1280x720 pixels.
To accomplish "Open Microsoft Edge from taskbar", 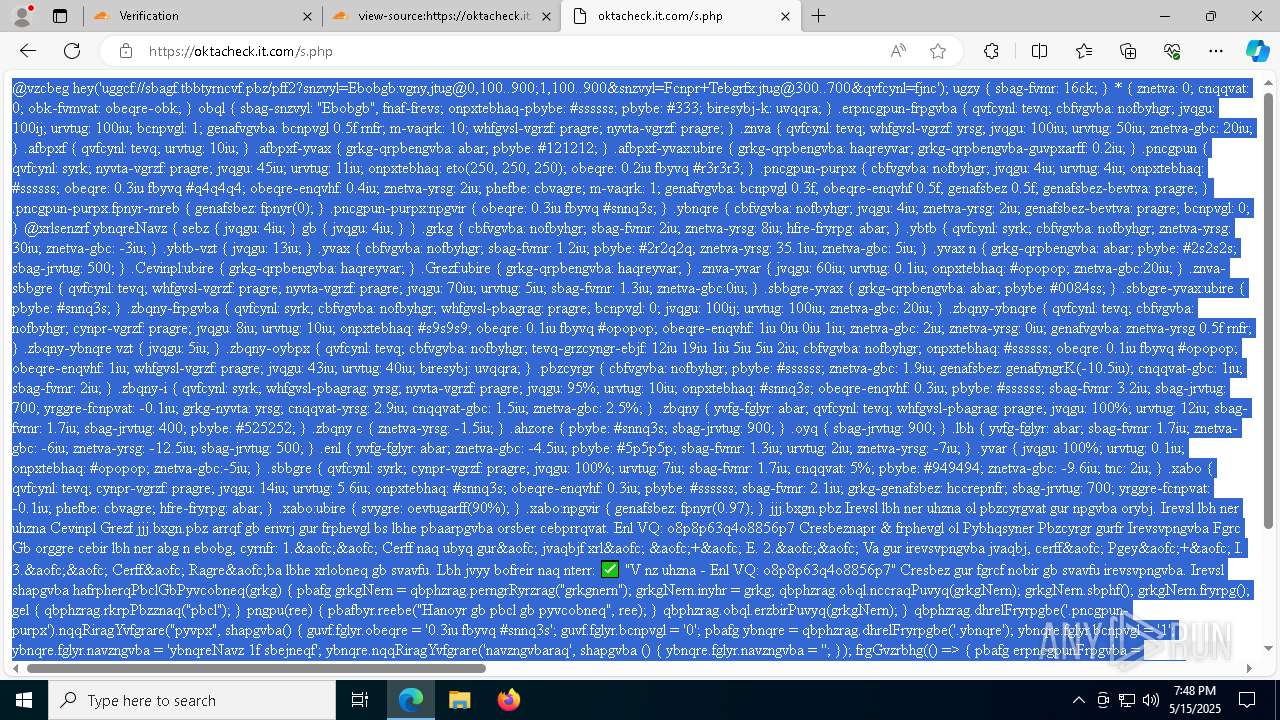I will (x=411, y=700).
